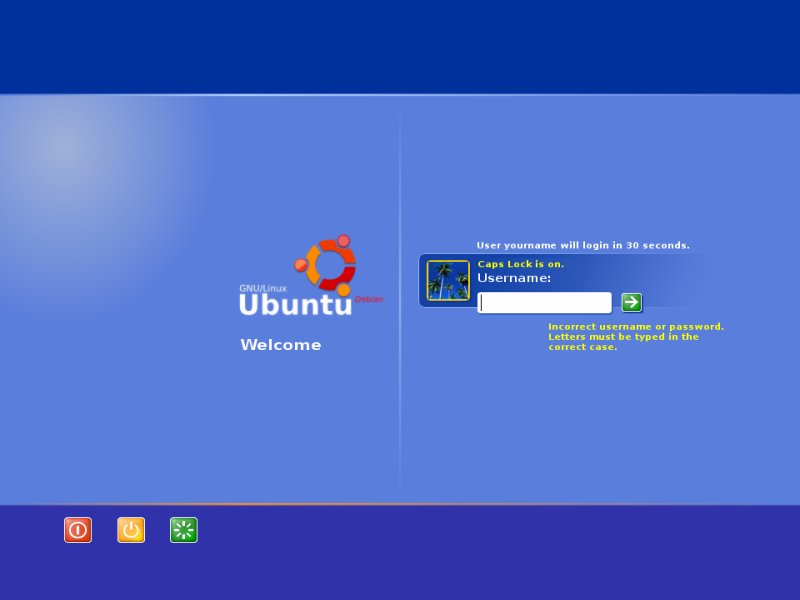
Task: Click the 'Username:' label
Action: [514, 278]
